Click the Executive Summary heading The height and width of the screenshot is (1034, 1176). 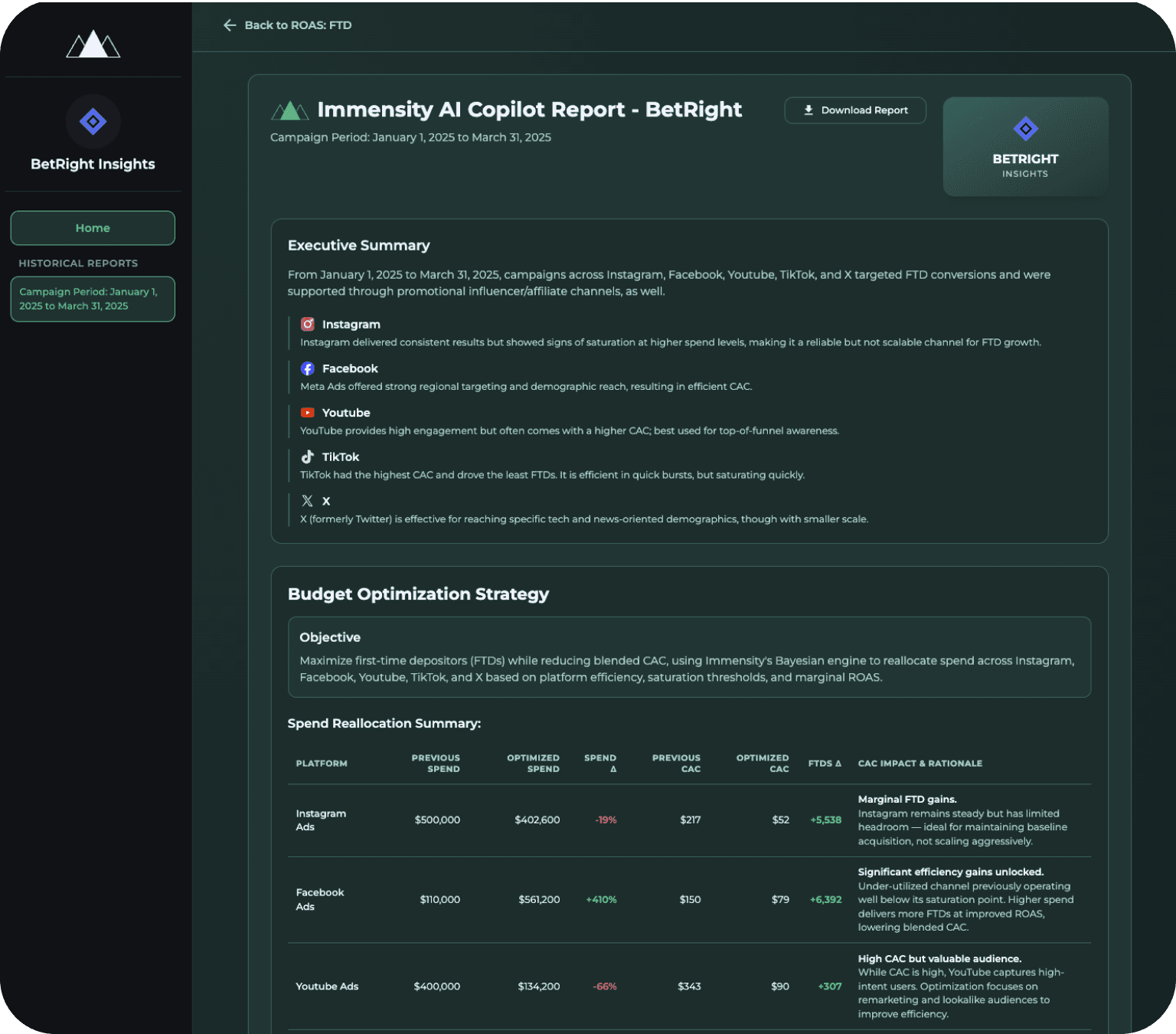click(358, 245)
